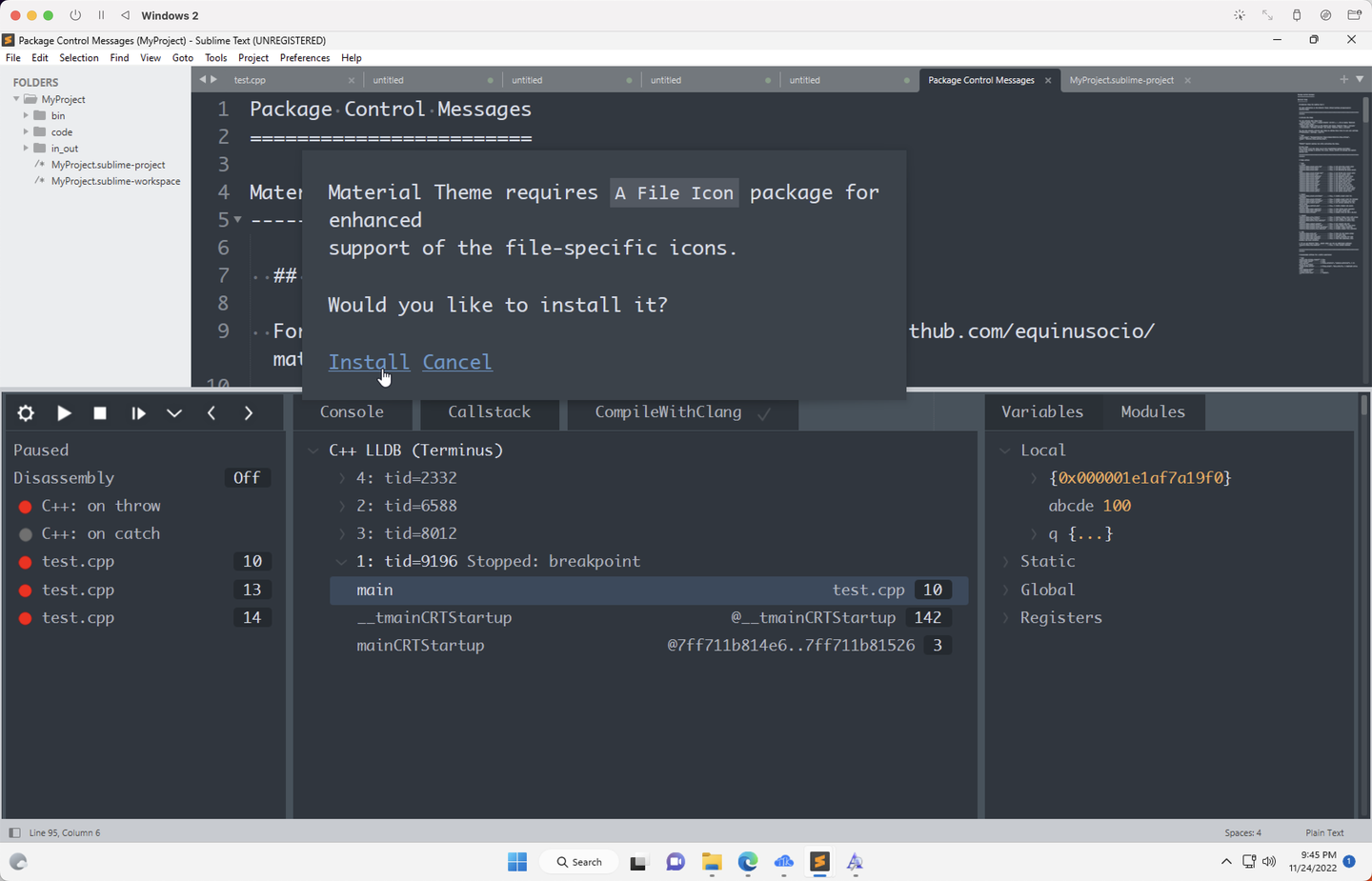Open Windows Start button
Image resolution: width=1372 pixels, height=881 pixels.
(x=517, y=862)
